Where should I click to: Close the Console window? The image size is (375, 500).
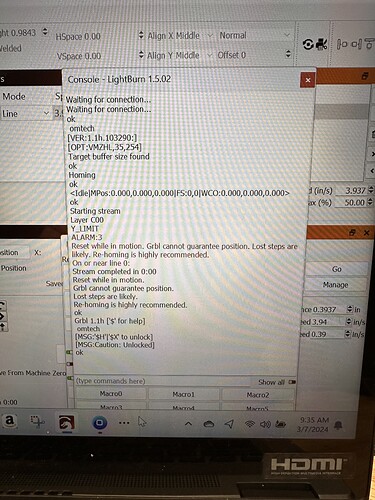coord(308,80)
